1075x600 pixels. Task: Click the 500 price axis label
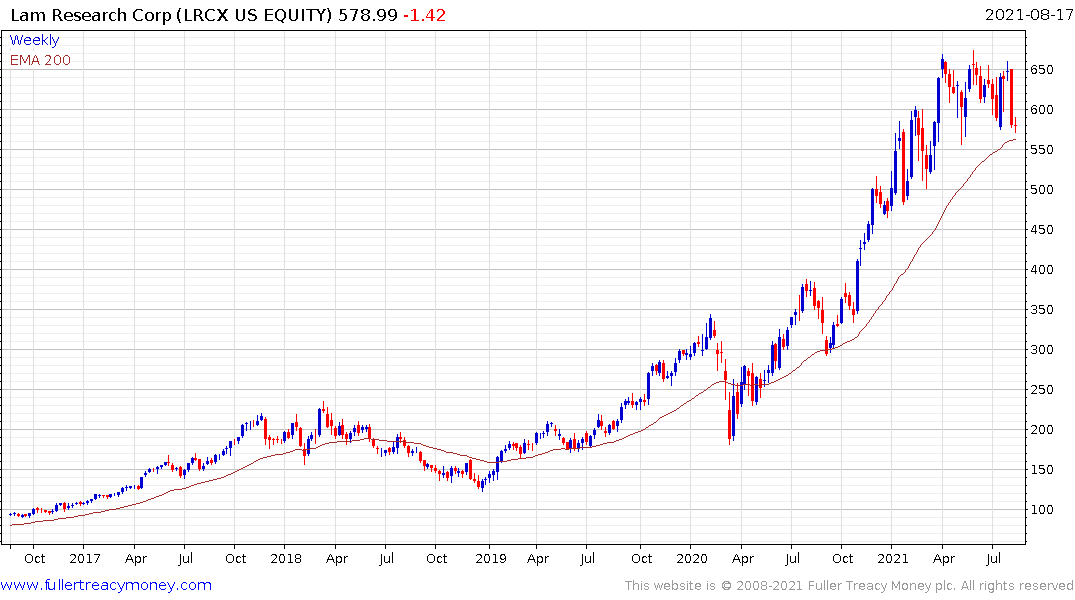pyautogui.click(x=1041, y=190)
